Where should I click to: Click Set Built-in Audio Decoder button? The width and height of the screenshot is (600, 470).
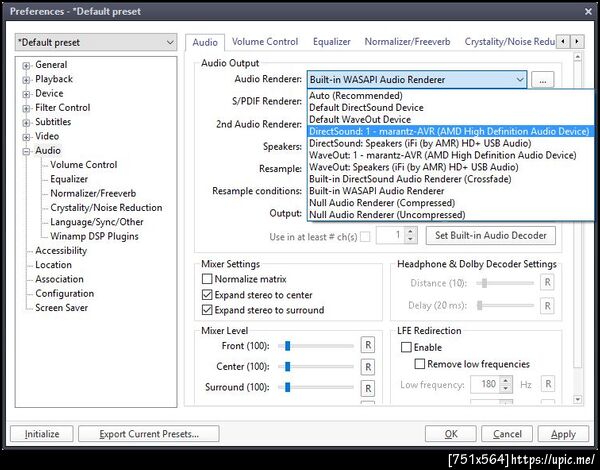click(491, 235)
